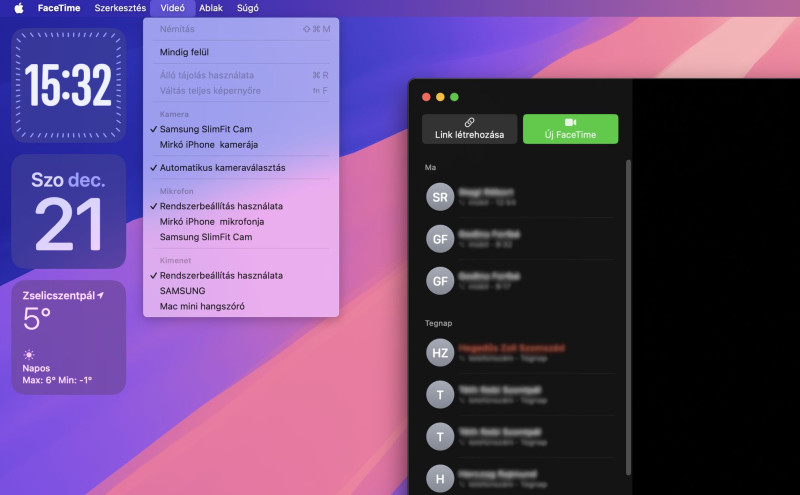Open the Súgó menu
The width and height of the screenshot is (800, 495).
[247, 8]
